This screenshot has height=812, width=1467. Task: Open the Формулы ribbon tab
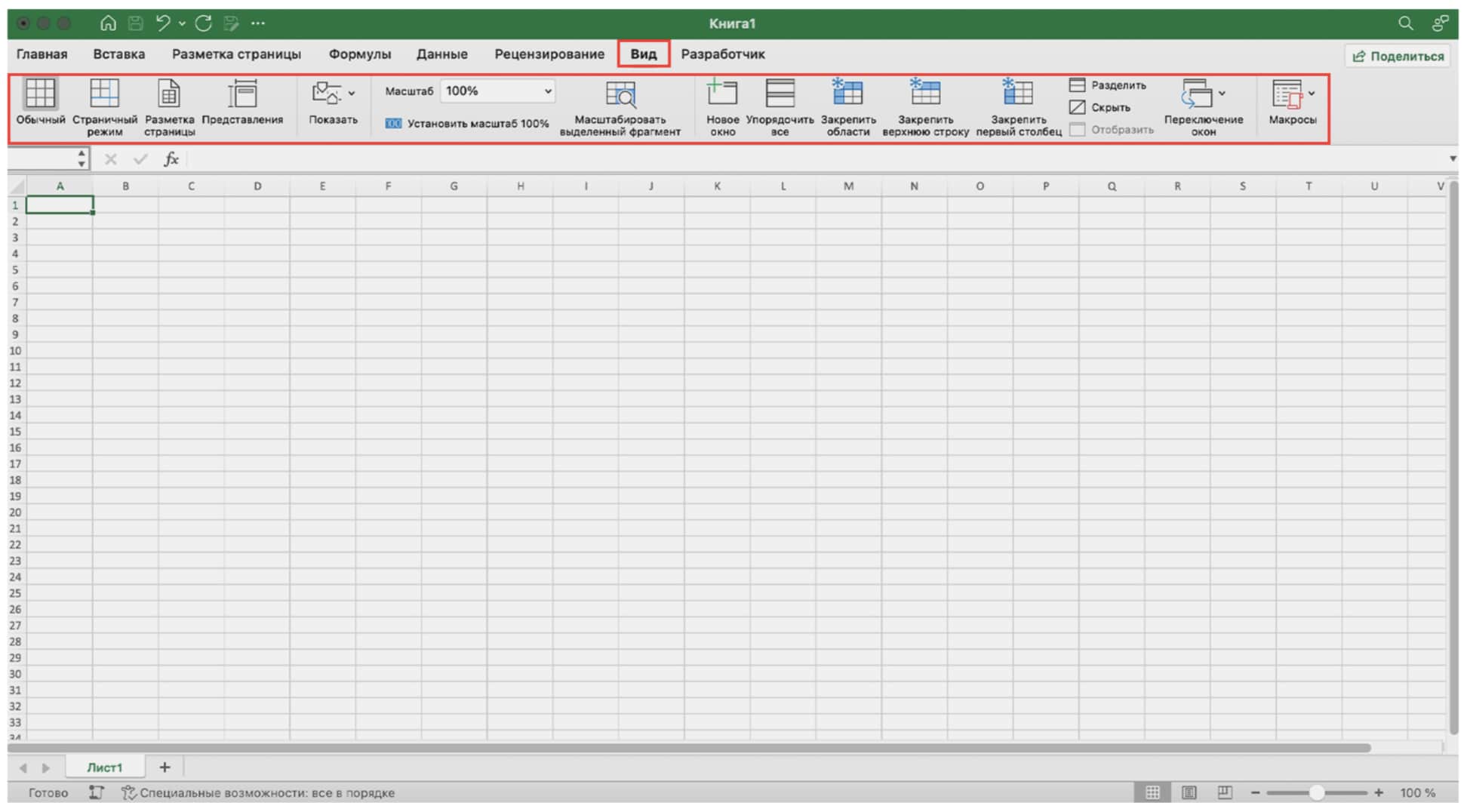(359, 54)
